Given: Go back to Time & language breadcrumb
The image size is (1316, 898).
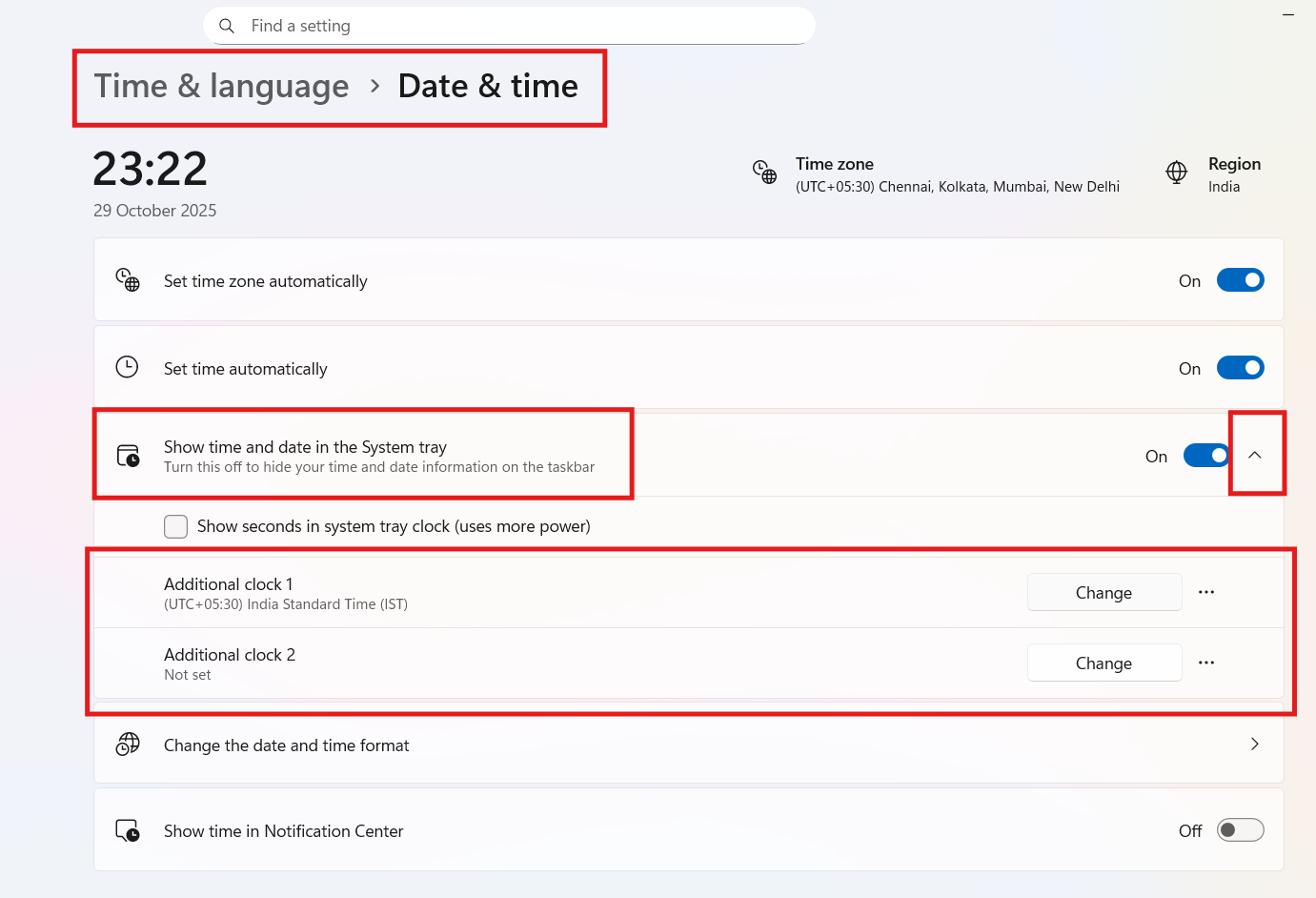Looking at the screenshot, I should pyautogui.click(x=221, y=87).
